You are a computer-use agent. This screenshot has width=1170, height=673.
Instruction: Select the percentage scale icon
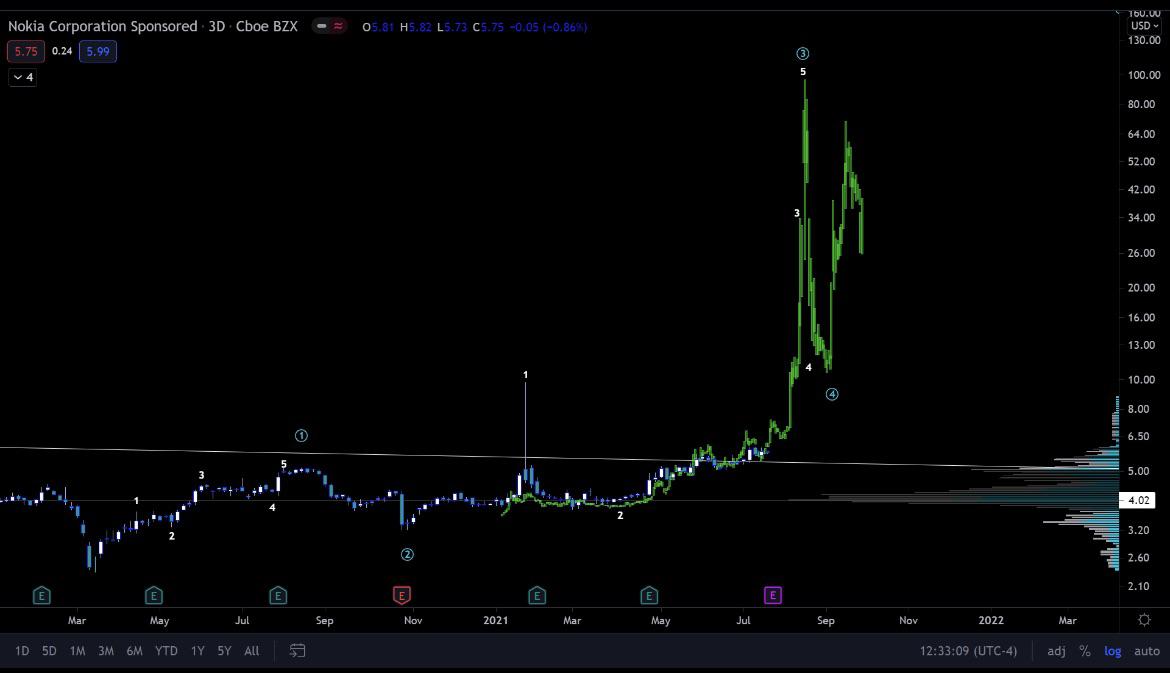[x=1084, y=651]
